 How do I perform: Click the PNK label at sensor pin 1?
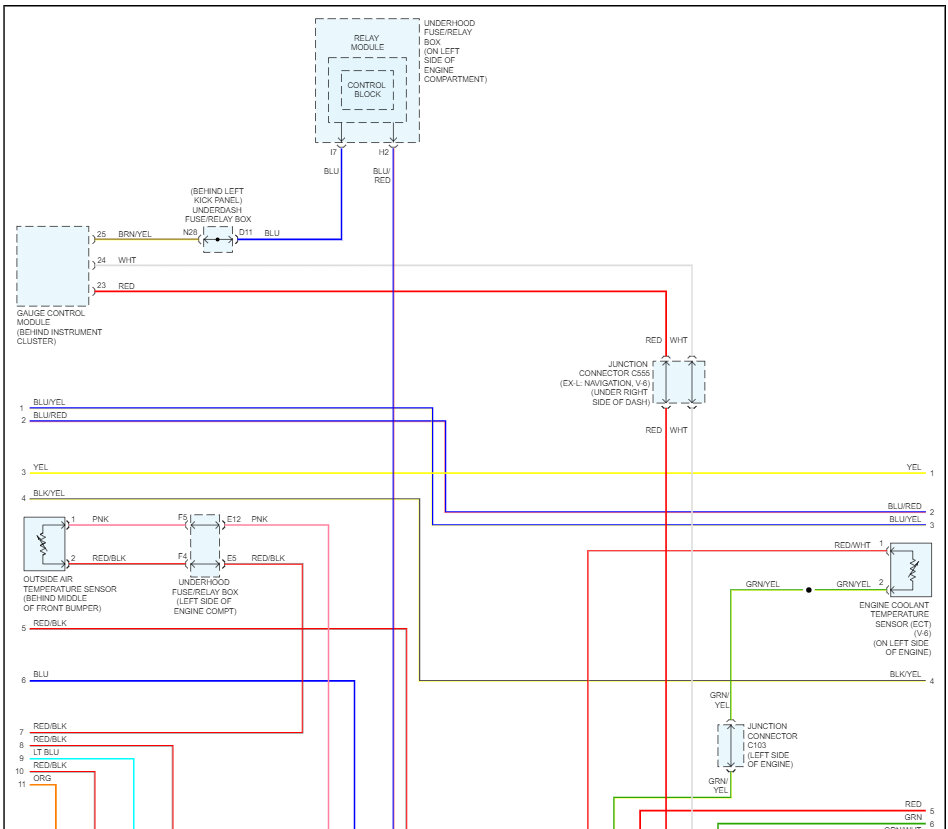pos(100,519)
